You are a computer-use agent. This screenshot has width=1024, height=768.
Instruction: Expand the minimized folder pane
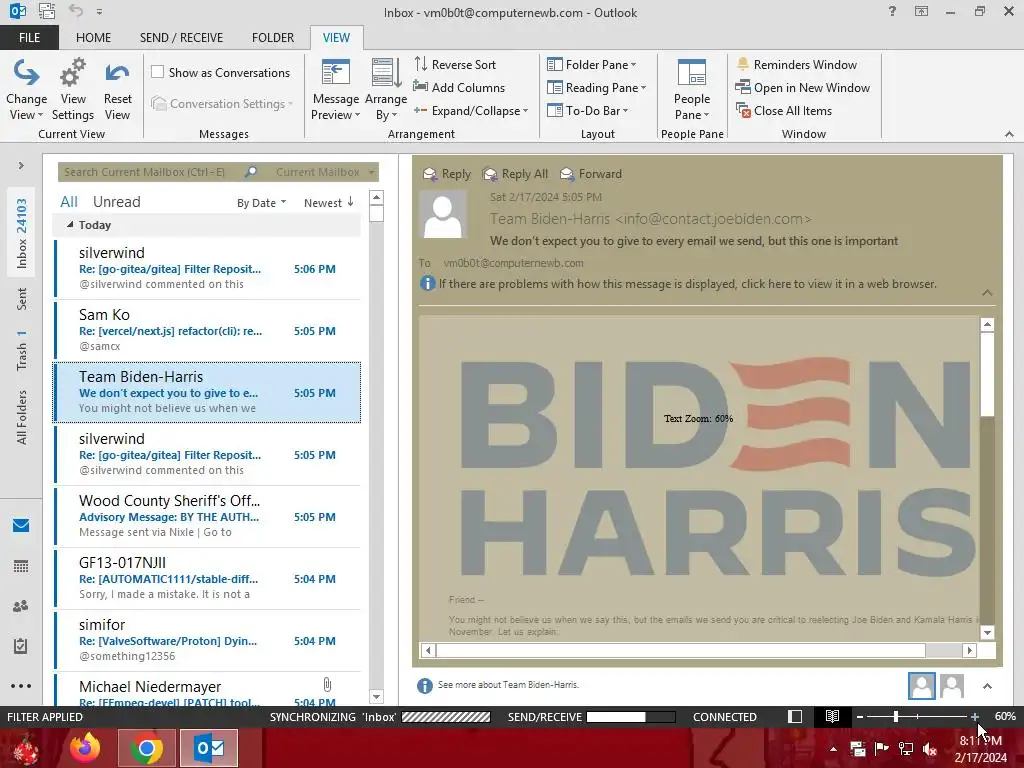click(x=21, y=166)
